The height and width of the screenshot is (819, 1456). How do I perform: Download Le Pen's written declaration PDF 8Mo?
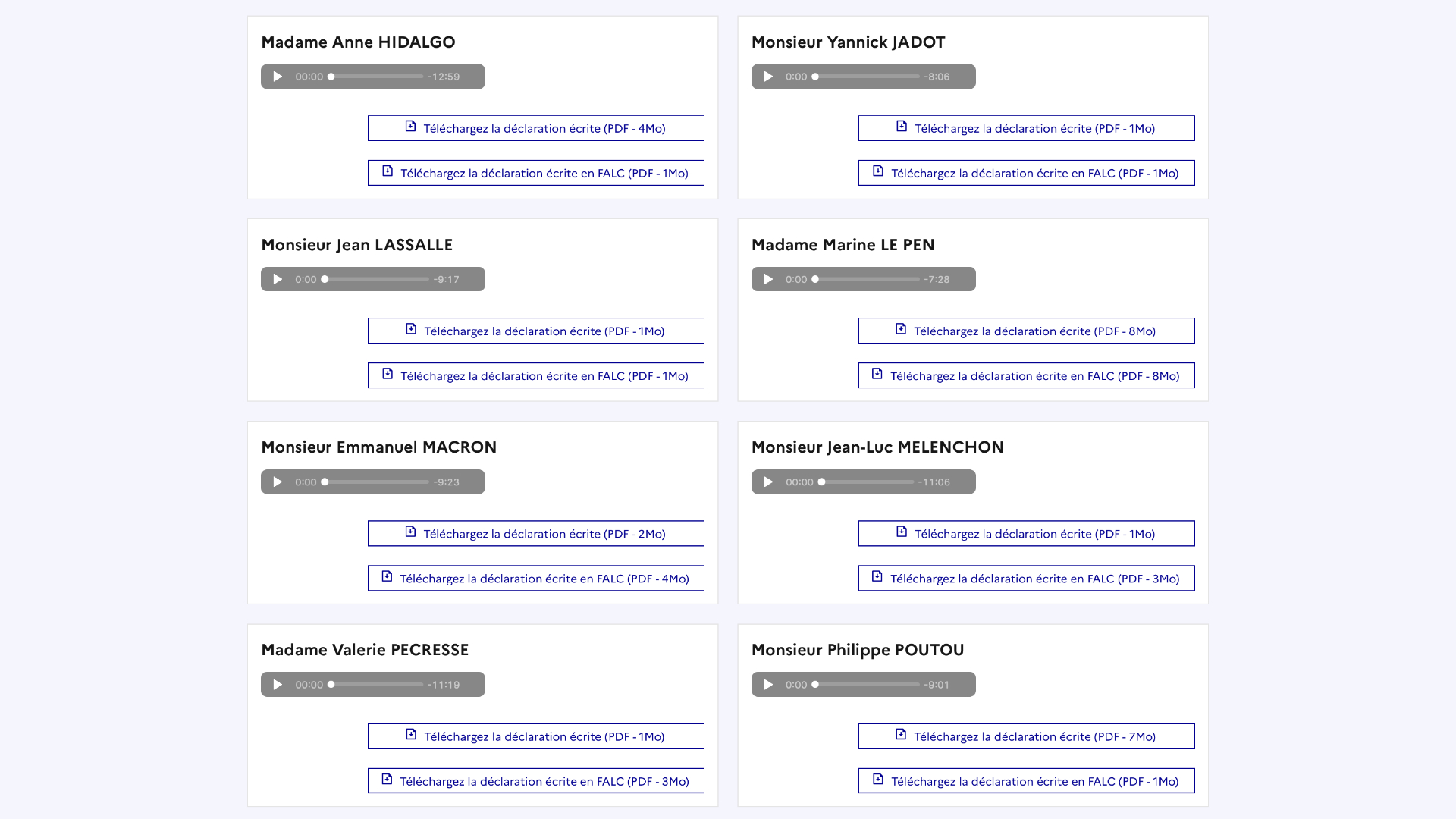pos(1027,331)
